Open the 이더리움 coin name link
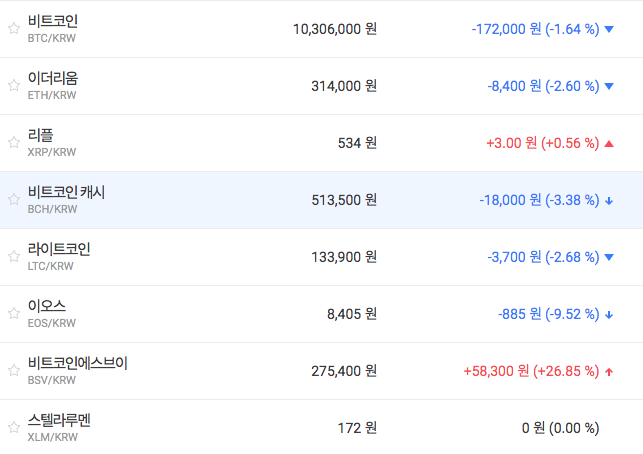643x454 pixels. click(53, 78)
